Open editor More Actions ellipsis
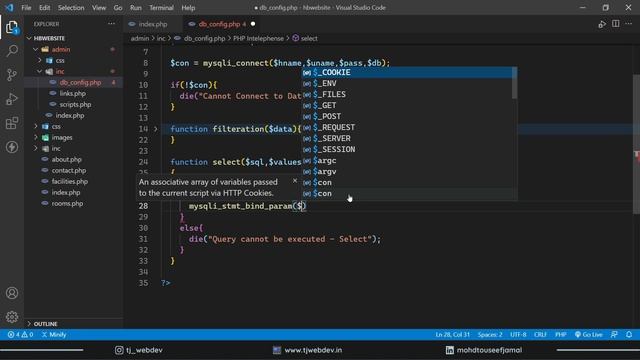Viewport: 640px width, 360px height. (x=629, y=24)
